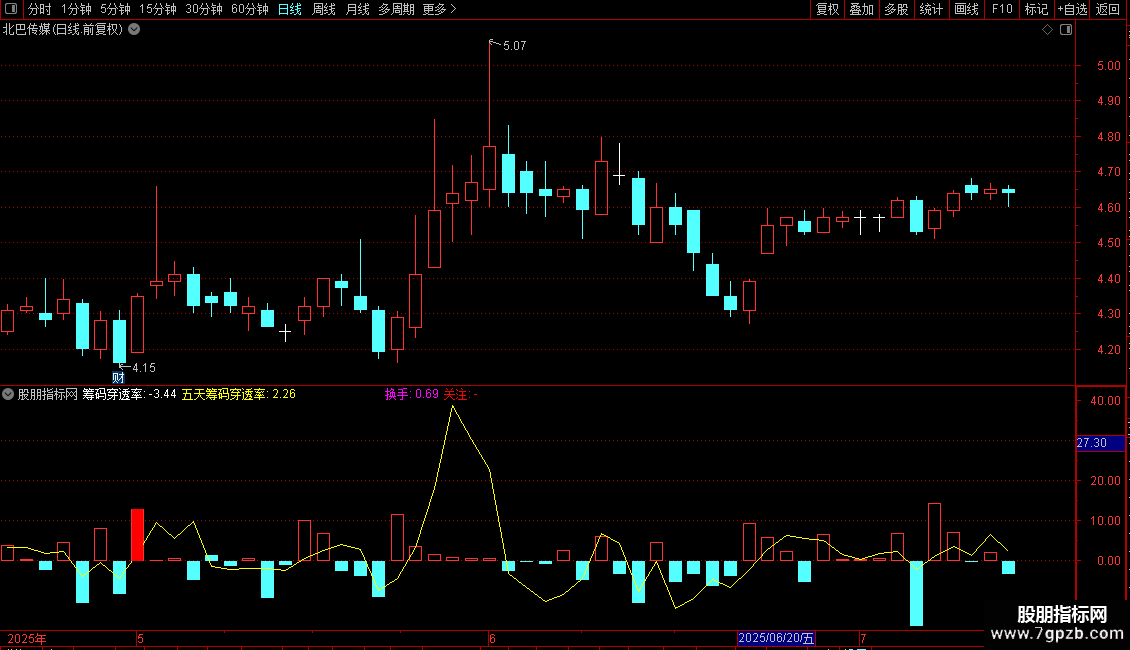Switch to 月线 monthly chart
The width and height of the screenshot is (1130, 650).
tap(357, 9)
